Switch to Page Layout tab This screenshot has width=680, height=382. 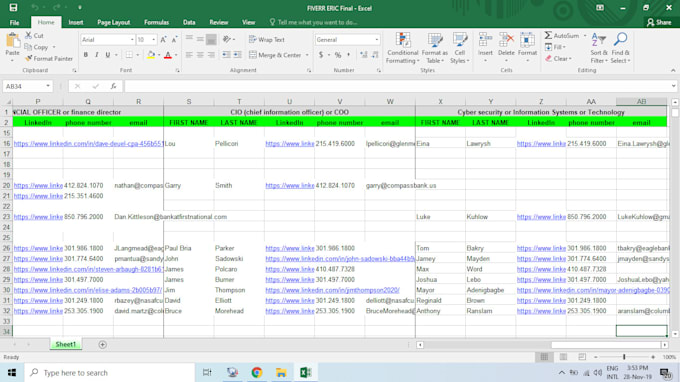(114, 23)
